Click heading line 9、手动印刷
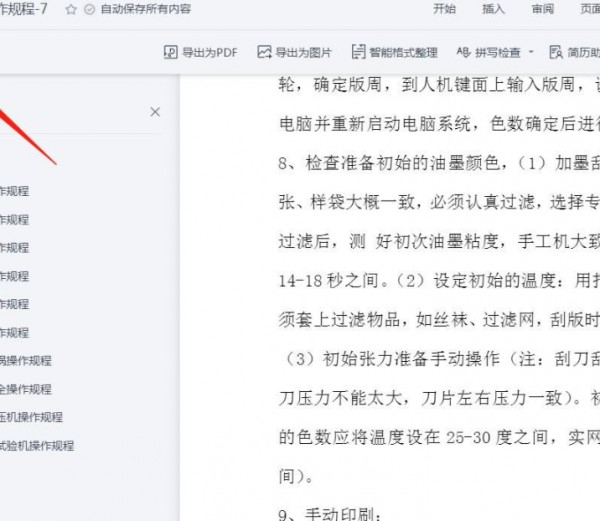 pyautogui.click(x=330, y=514)
